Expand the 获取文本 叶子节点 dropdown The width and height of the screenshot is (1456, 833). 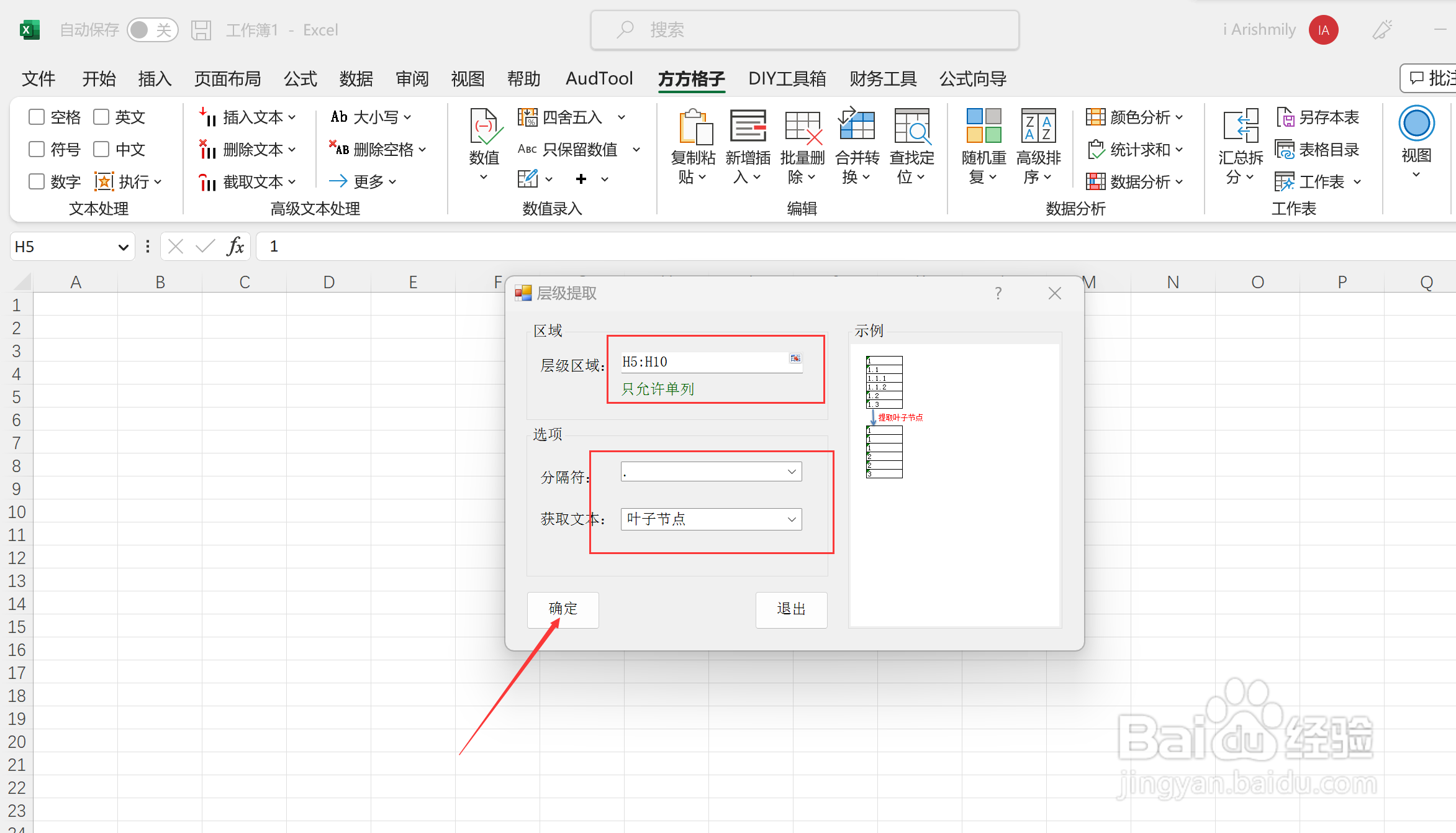point(792,519)
